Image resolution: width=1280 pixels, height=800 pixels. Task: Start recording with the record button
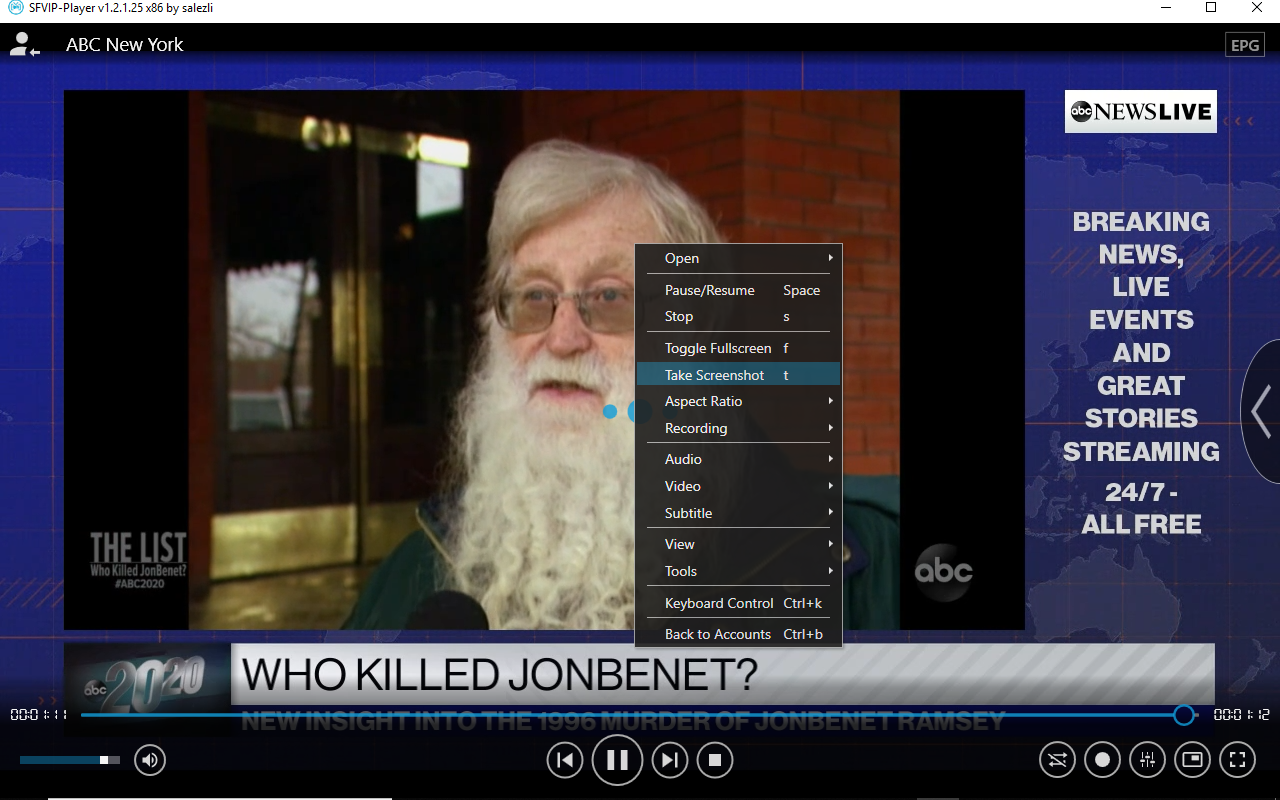(1102, 760)
